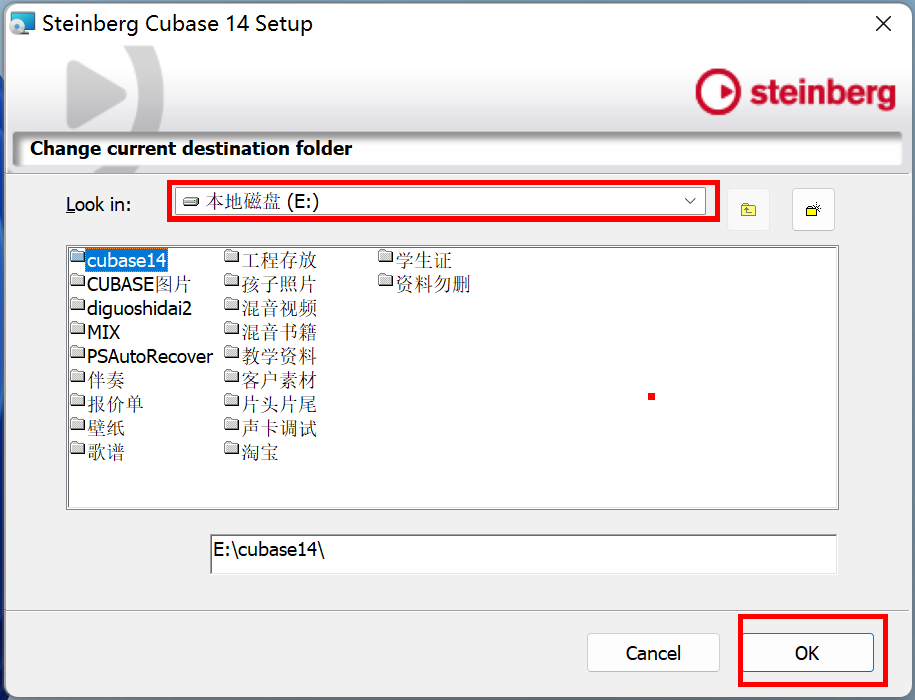This screenshot has width=915, height=700.
Task: Click the 声卡调试 folder icon
Action: coord(232,424)
